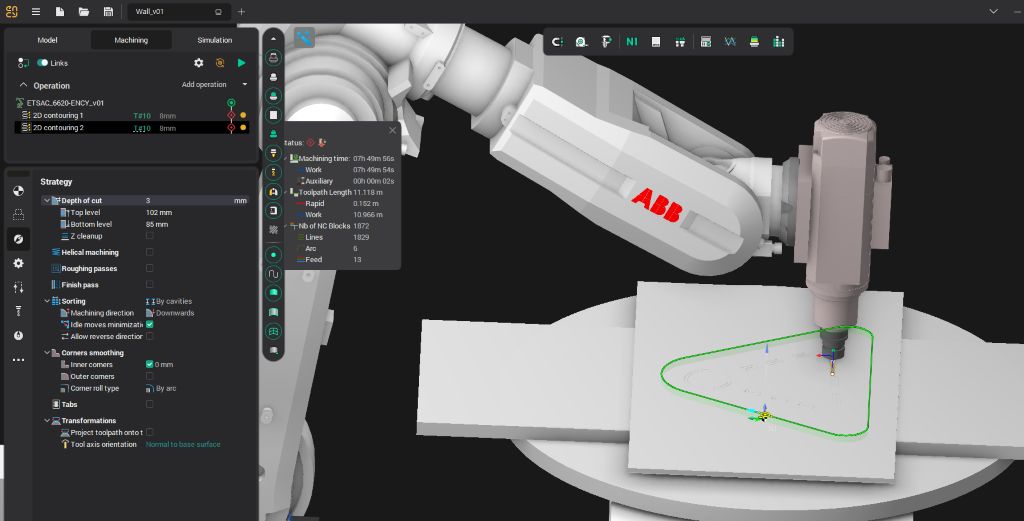Click the orange target icon next to play
The image size is (1024, 521).
(220, 63)
